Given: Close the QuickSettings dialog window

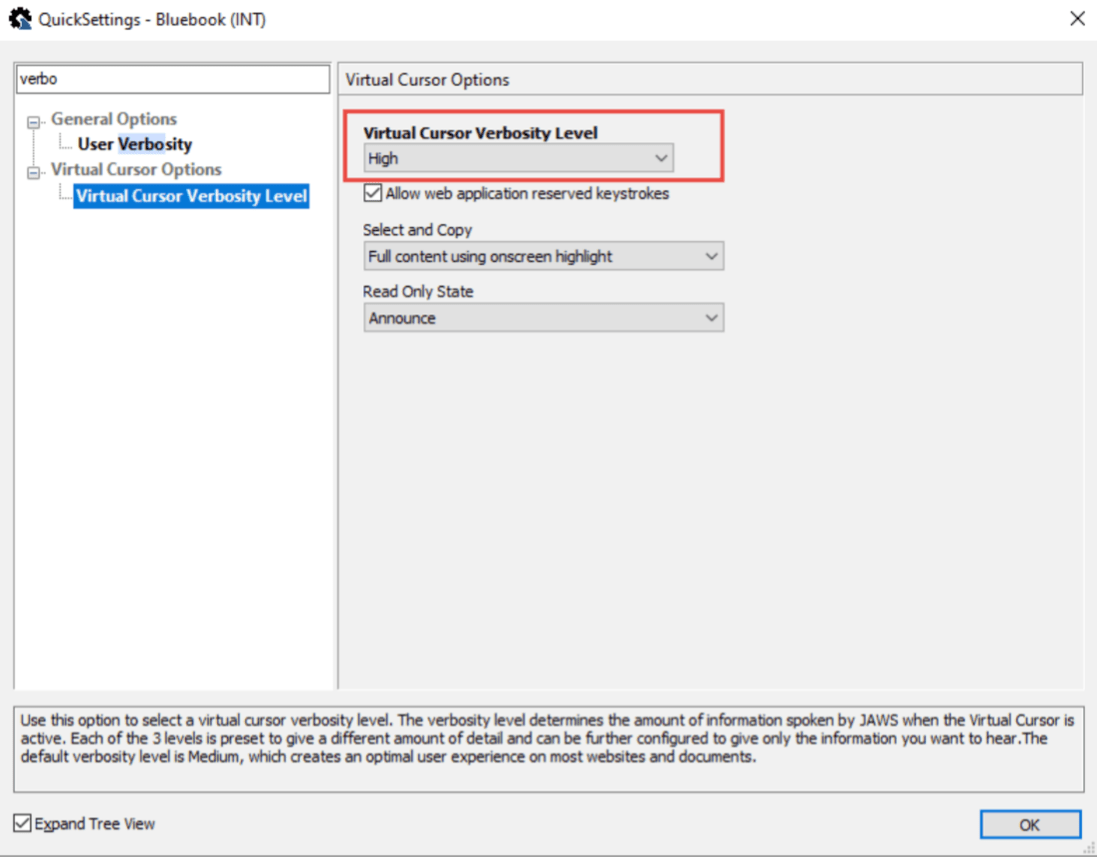Looking at the screenshot, I should point(1077,18).
